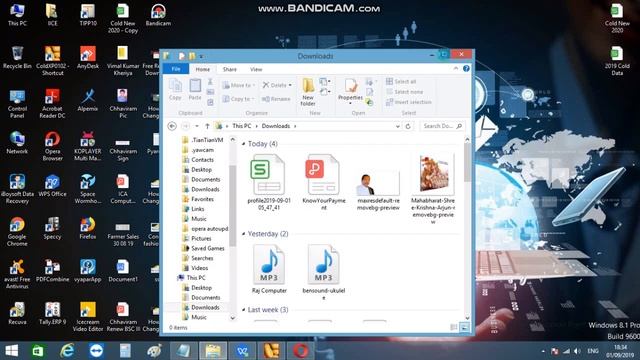Select .TianTianVM folder in navigation pane
This screenshot has width=640, height=360.
coord(203,140)
